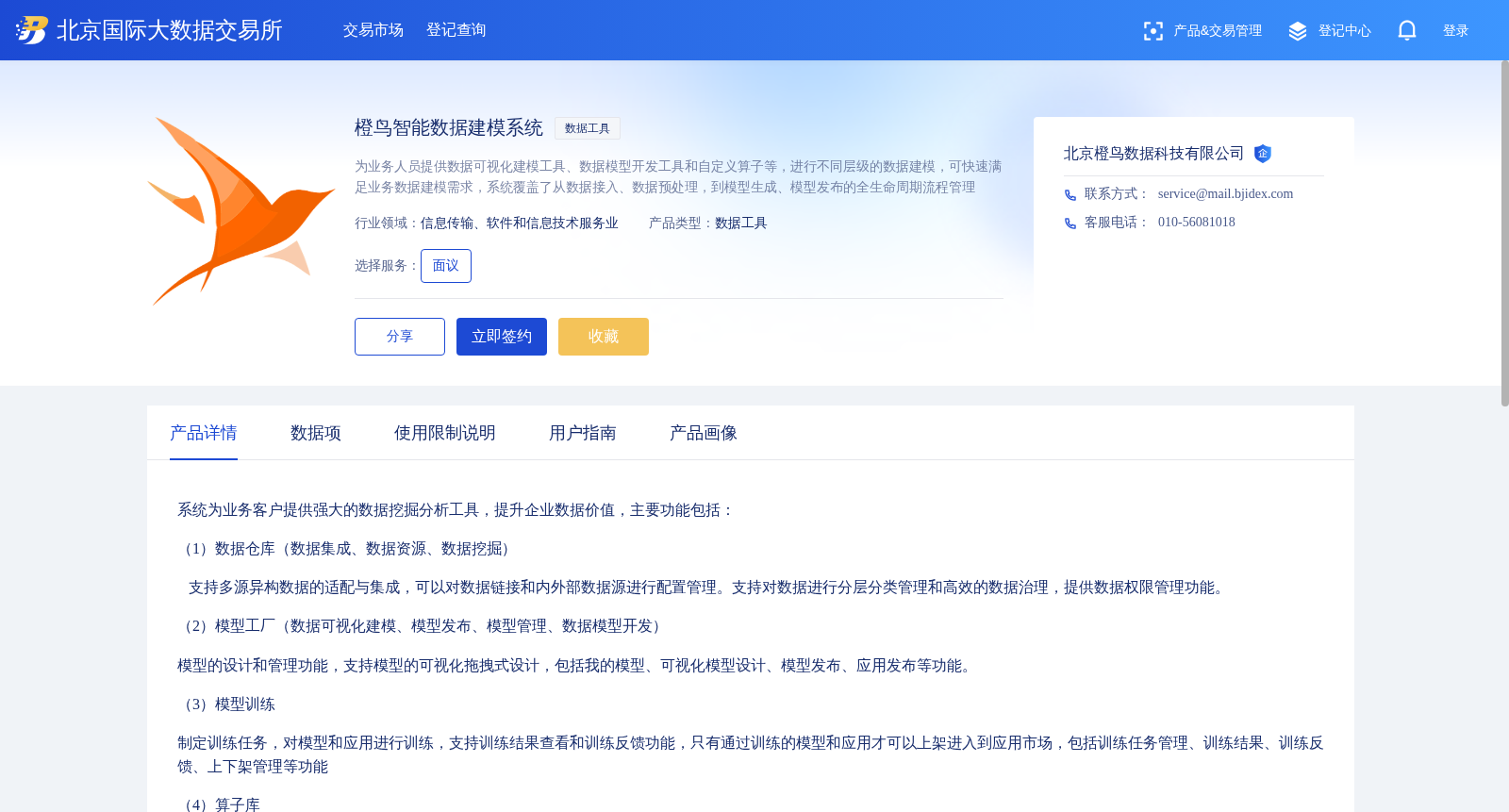Click the 收藏 favorite button
1509x812 pixels.
point(604,337)
